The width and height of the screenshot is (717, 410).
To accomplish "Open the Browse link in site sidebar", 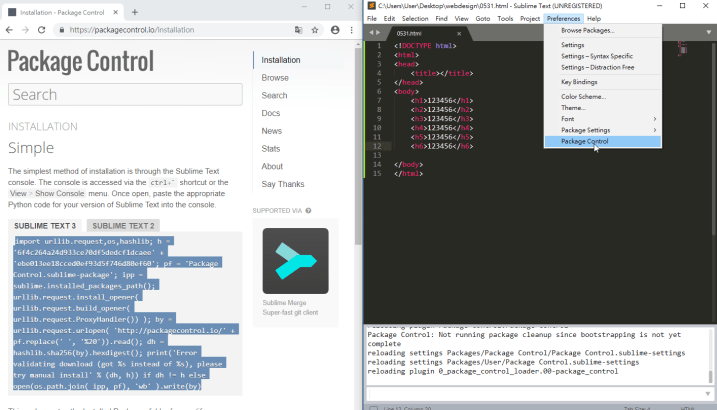I will pos(275,77).
